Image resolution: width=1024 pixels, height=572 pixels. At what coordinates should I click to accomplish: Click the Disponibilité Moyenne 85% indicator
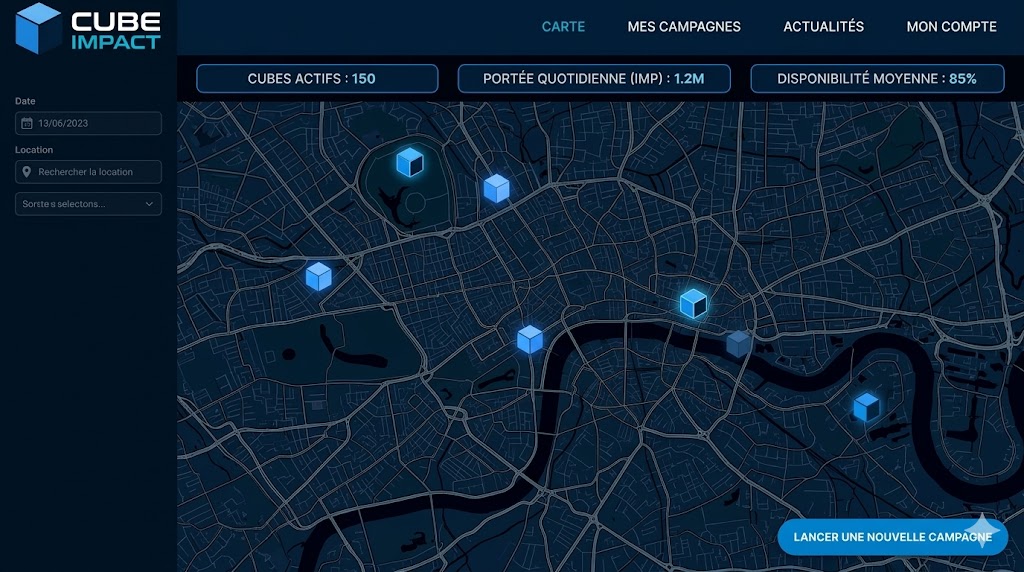[x=876, y=79]
